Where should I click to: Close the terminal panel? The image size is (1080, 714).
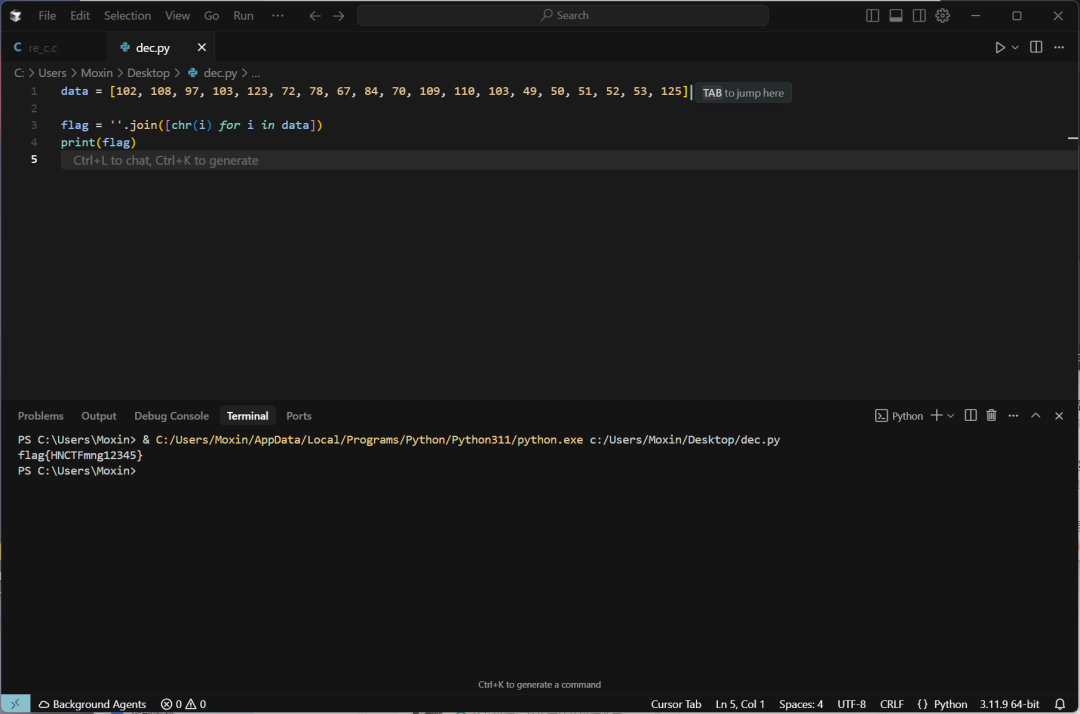click(x=1059, y=416)
